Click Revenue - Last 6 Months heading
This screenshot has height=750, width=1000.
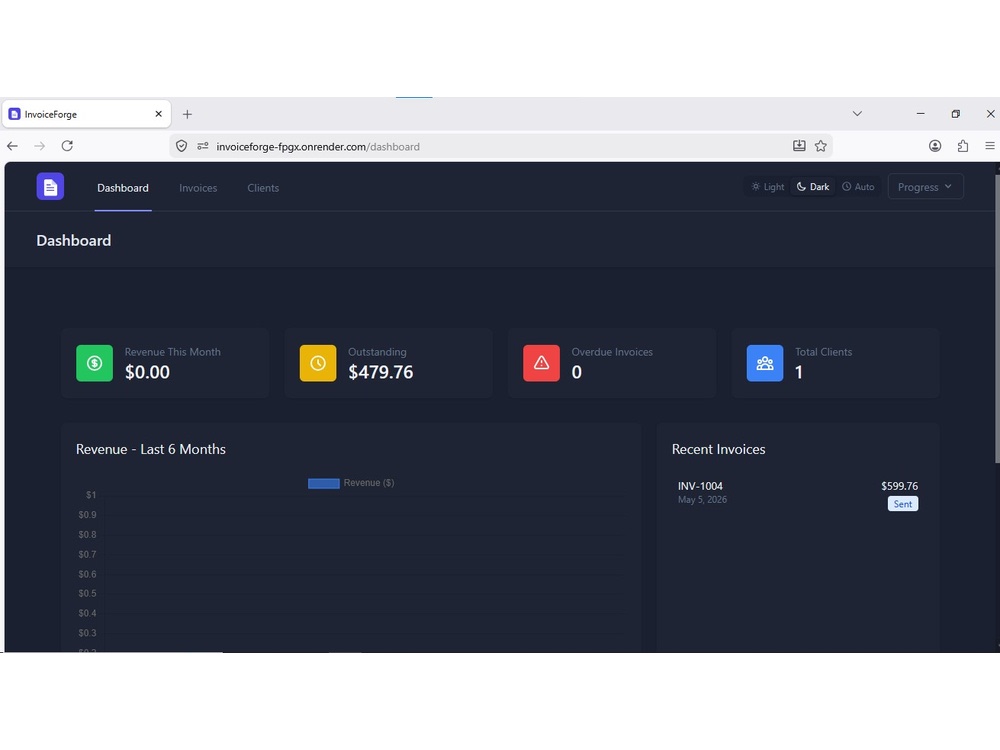(x=151, y=449)
